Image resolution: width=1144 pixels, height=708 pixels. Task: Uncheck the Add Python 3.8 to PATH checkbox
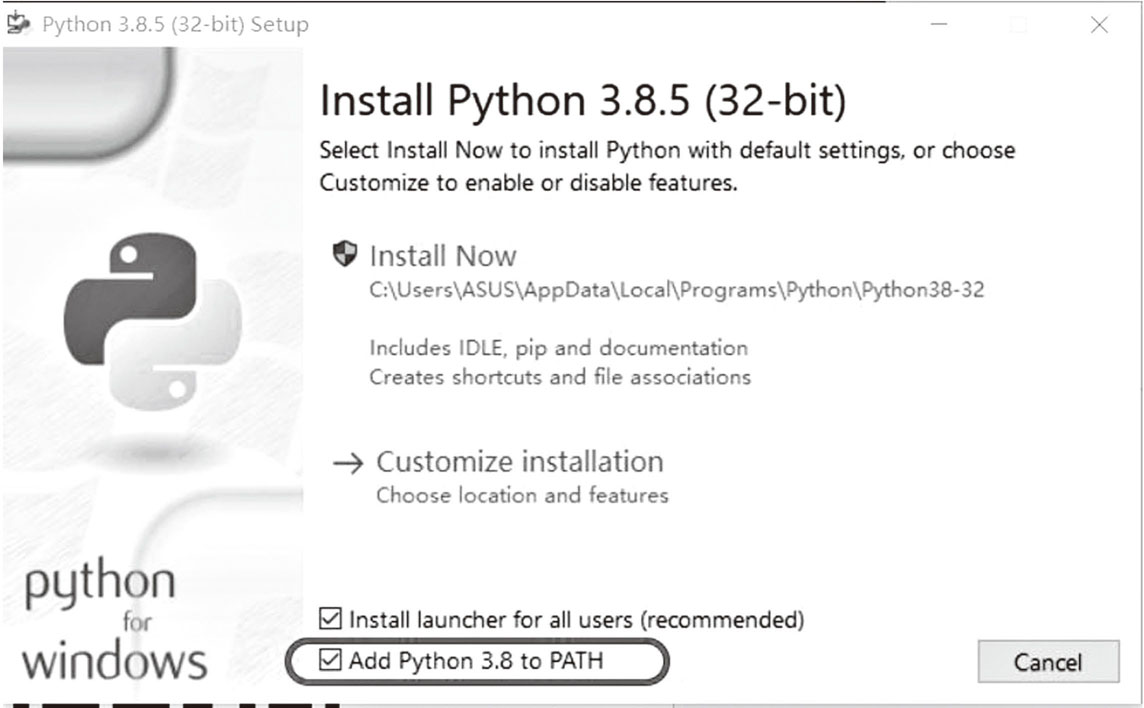coord(331,660)
